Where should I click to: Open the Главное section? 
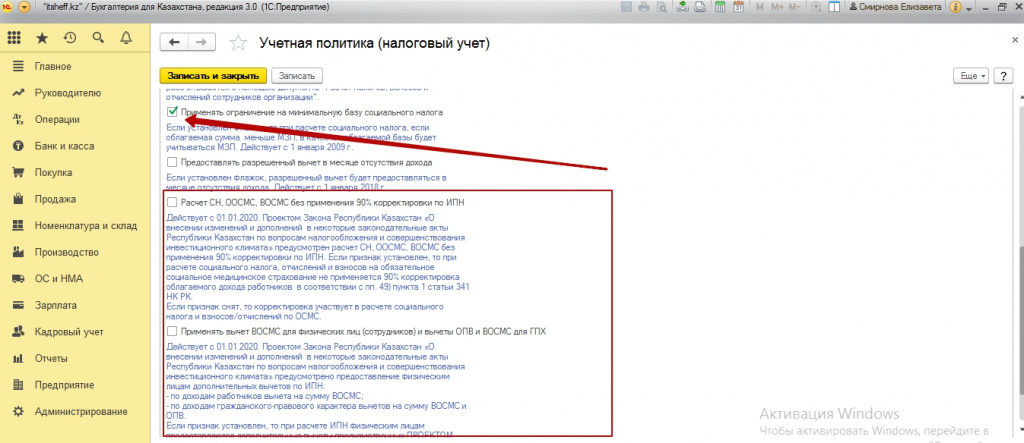tap(75, 67)
